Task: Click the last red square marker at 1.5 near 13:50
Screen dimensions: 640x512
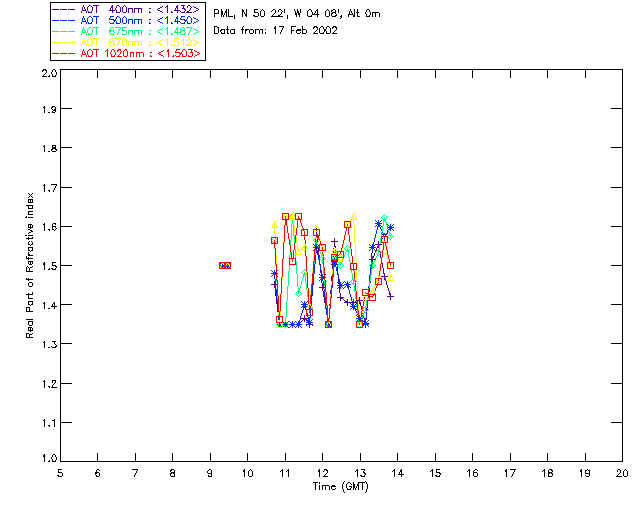Action: (x=391, y=265)
